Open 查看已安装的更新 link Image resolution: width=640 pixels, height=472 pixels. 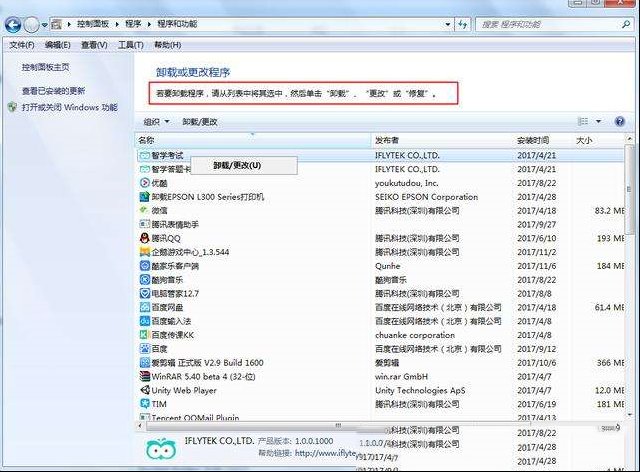tap(53, 91)
